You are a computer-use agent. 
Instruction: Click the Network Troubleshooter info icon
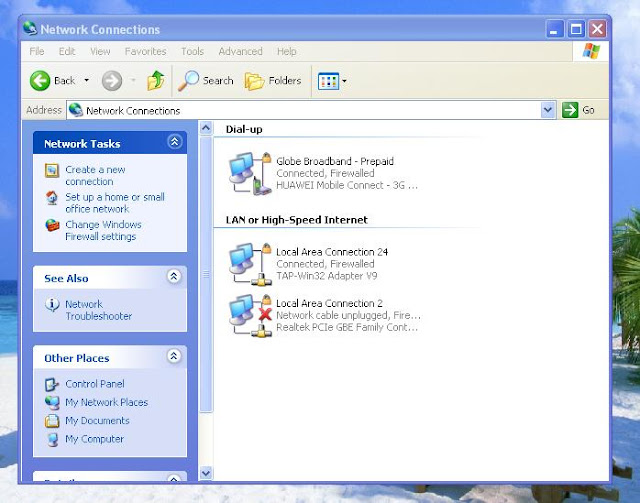[52, 305]
